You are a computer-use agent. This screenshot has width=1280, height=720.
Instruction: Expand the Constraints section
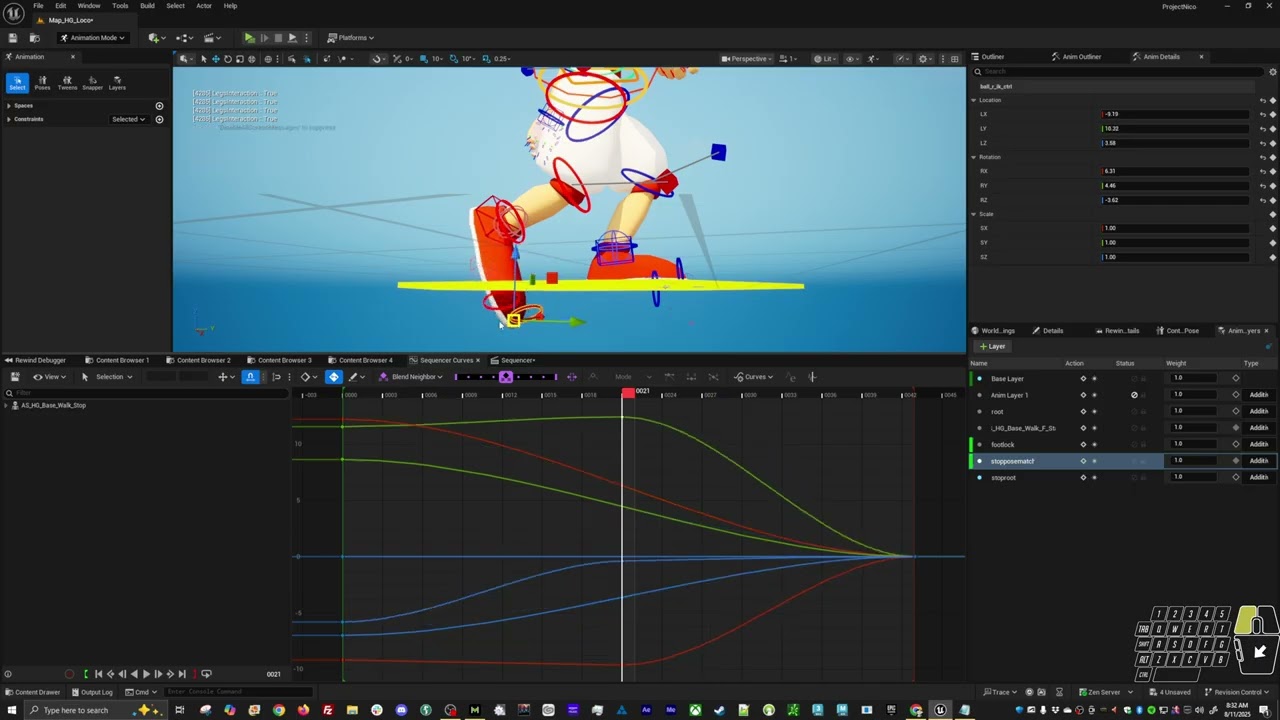[x=9, y=119]
